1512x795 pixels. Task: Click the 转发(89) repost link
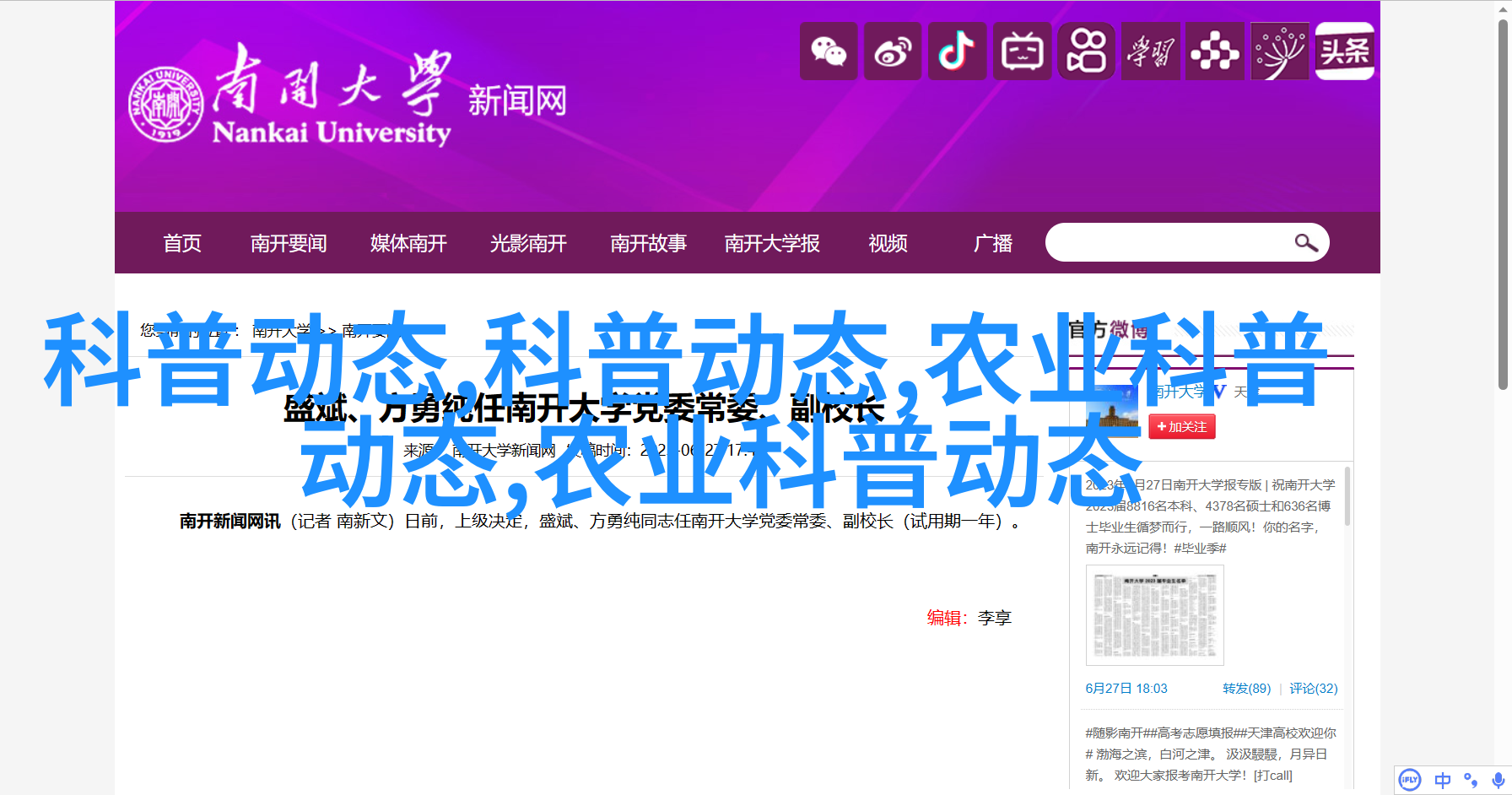coord(1247,689)
